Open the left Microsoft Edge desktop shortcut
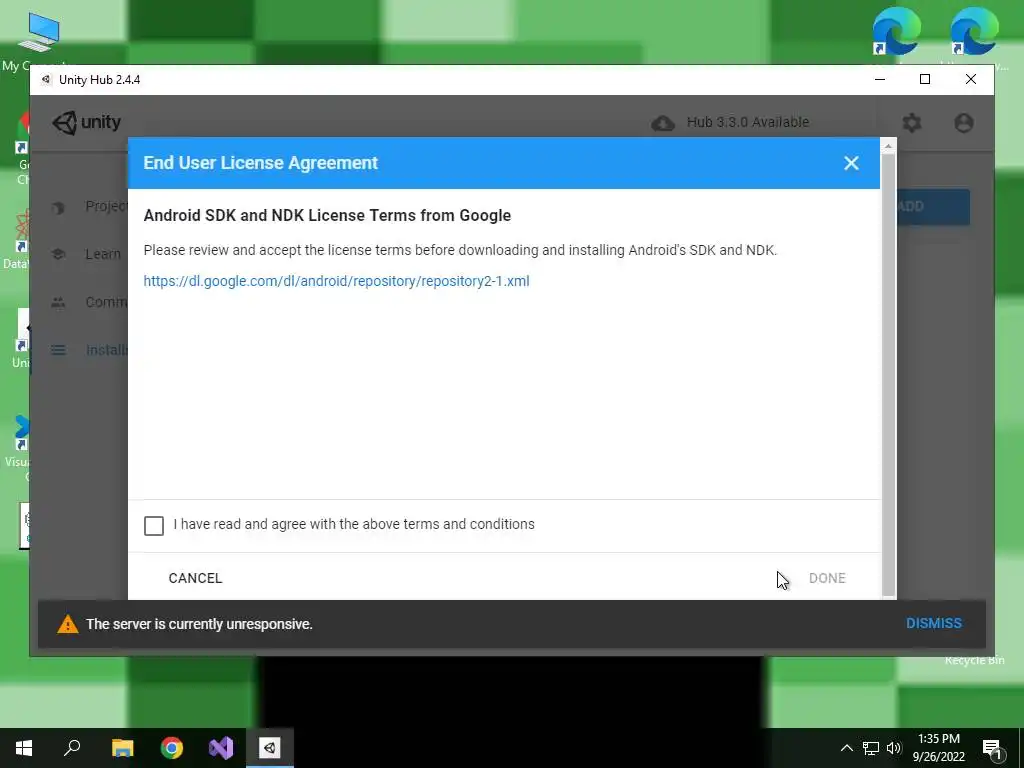 point(896,31)
